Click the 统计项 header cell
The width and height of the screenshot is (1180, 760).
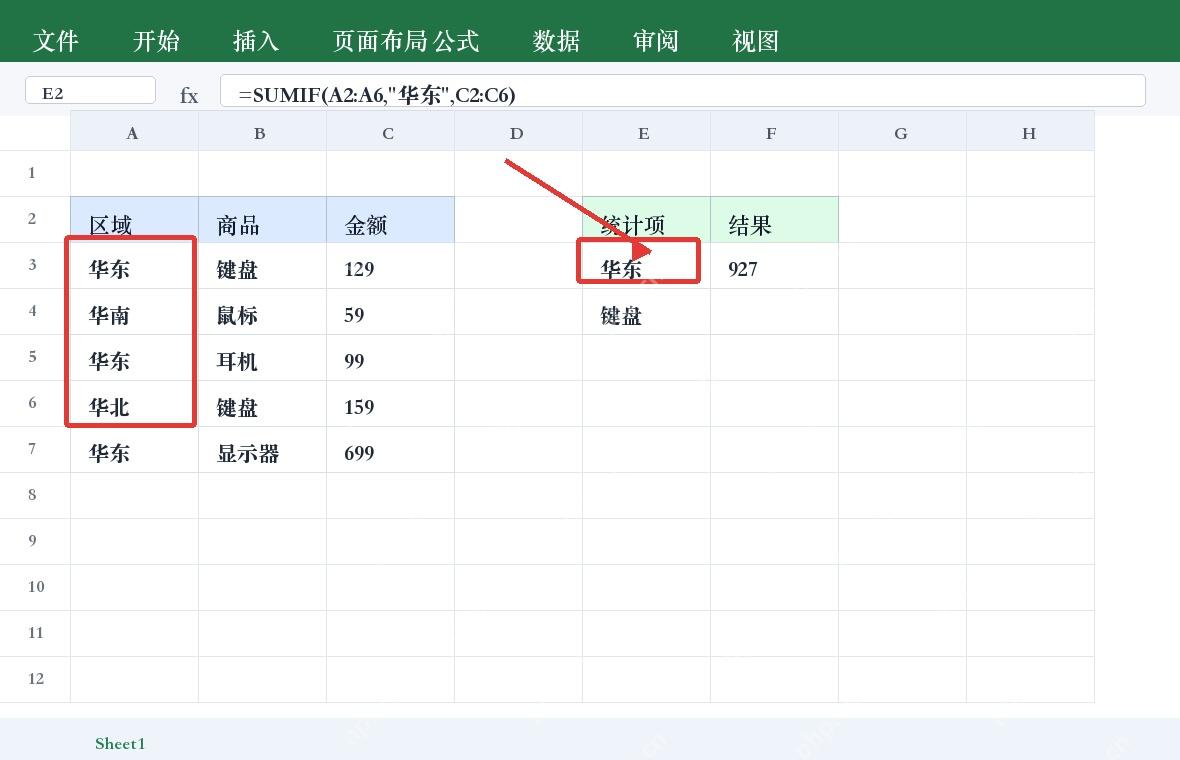tap(646, 220)
